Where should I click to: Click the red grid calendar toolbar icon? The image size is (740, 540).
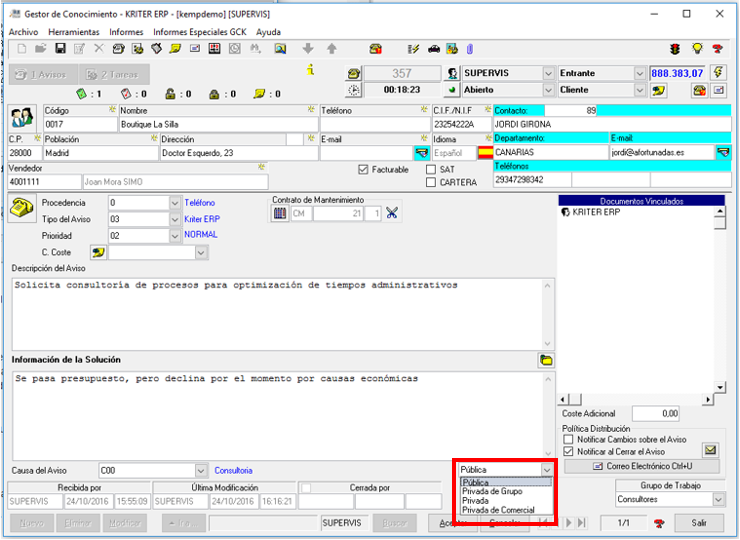(x=214, y=48)
